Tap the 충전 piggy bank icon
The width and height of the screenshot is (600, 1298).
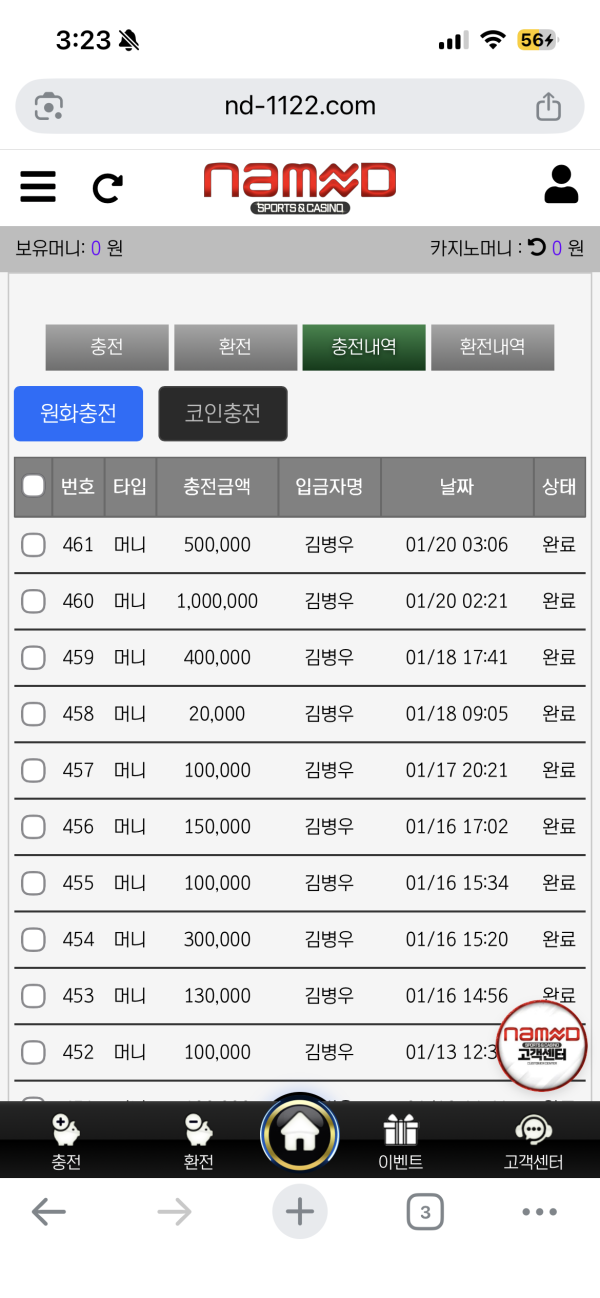coord(66,1131)
